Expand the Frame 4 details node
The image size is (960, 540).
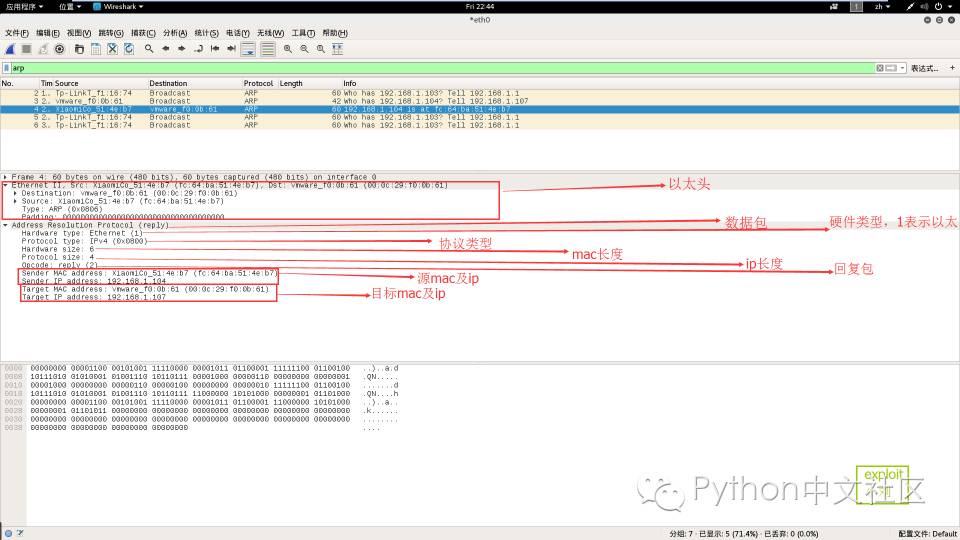(6, 177)
